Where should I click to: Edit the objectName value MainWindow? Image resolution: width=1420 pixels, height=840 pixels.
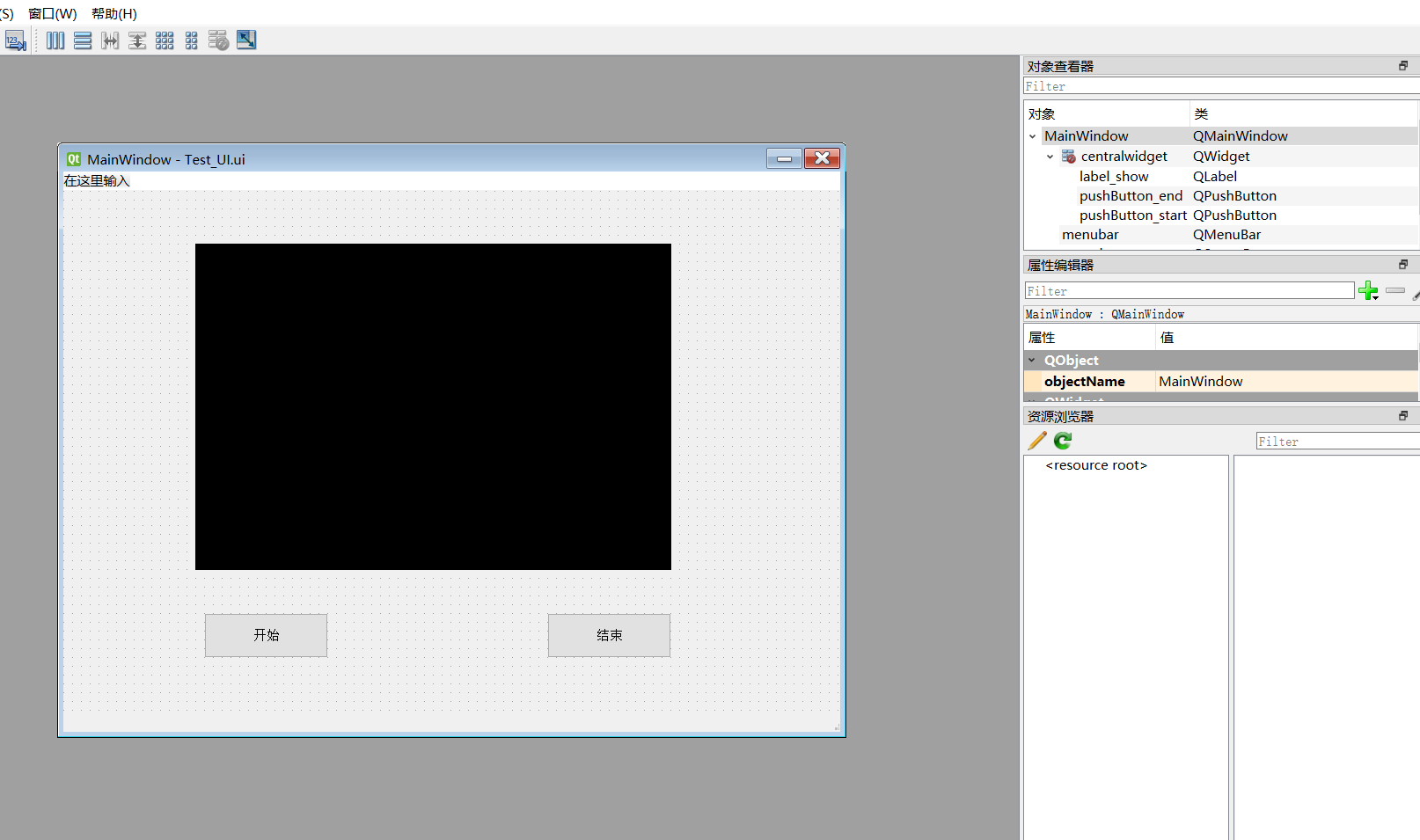[x=1286, y=381]
